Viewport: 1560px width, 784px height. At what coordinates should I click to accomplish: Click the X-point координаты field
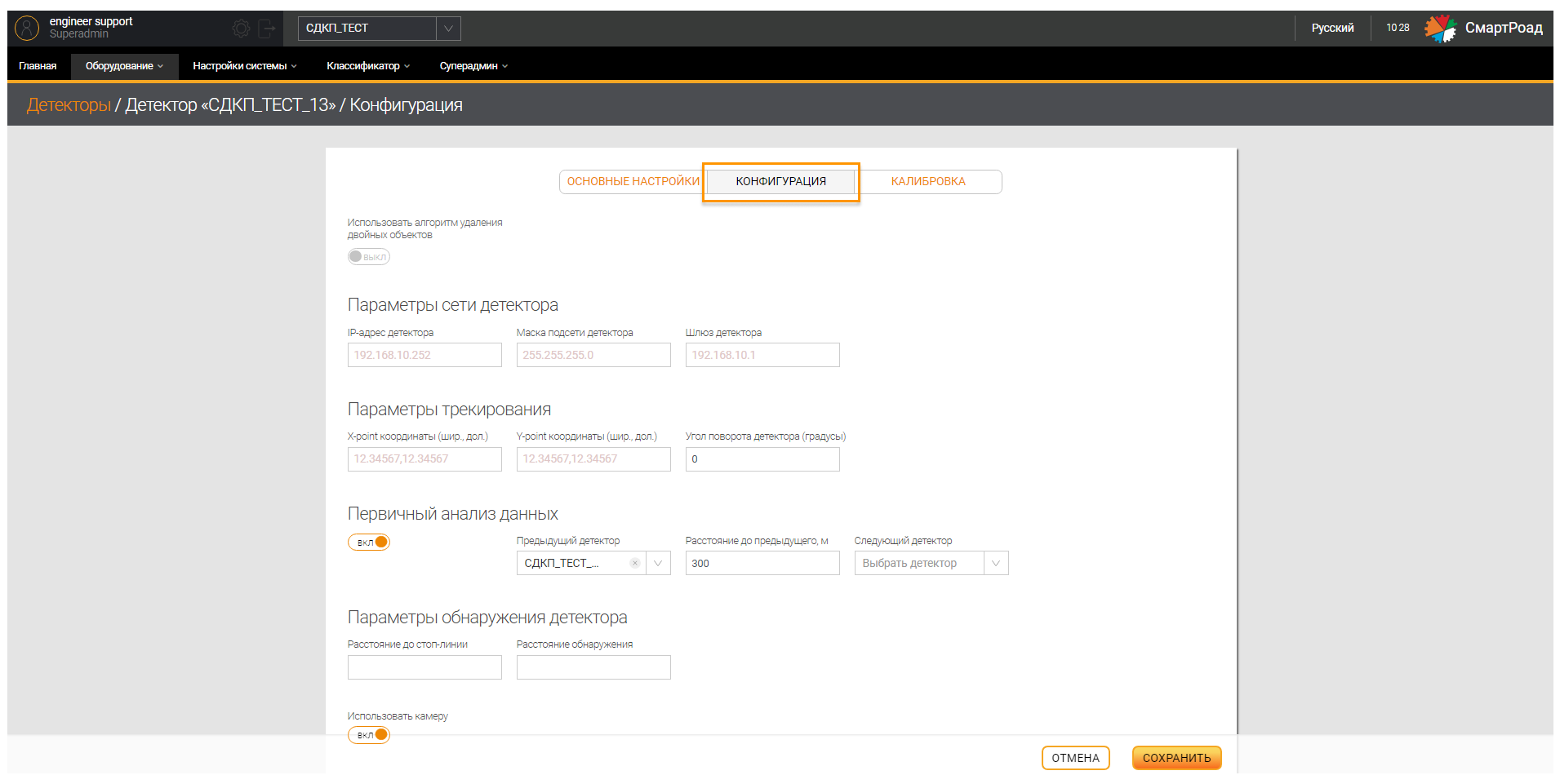pyautogui.click(x=424, y=459)
